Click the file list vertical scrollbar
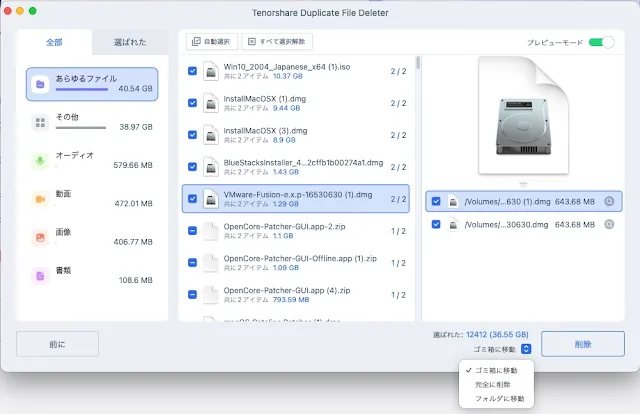 click(x=418, y=63)
